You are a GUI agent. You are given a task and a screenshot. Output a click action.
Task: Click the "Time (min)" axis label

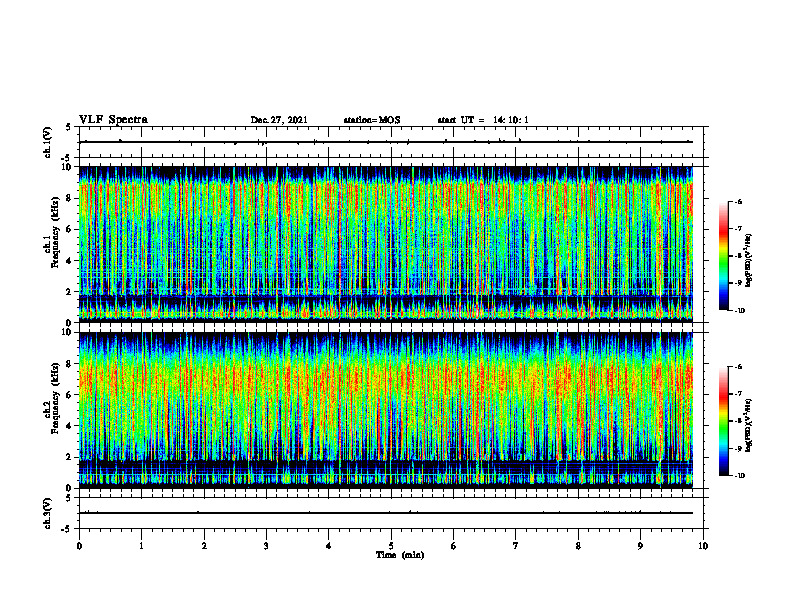[400, 555]
